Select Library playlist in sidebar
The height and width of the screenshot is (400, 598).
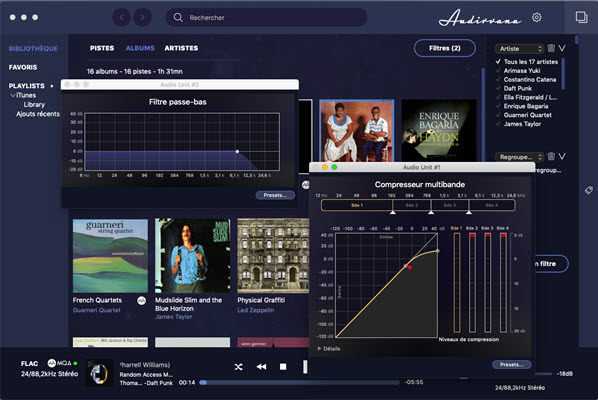34,104
